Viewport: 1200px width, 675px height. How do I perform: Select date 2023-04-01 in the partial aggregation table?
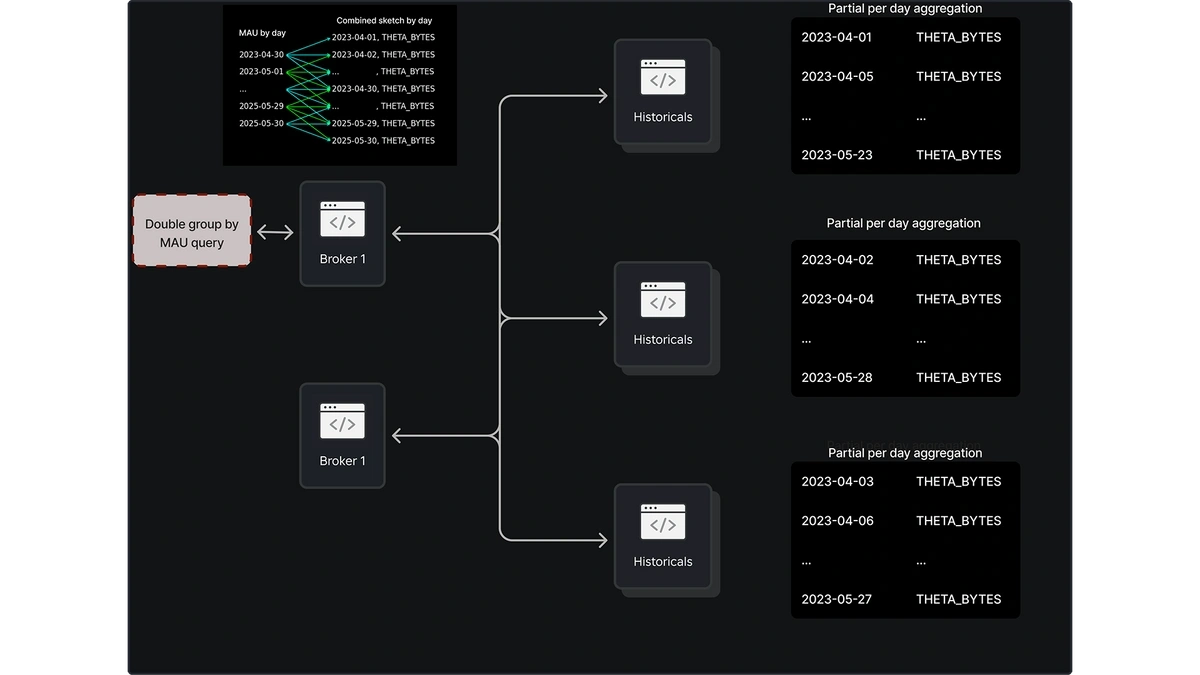point(837,37)
